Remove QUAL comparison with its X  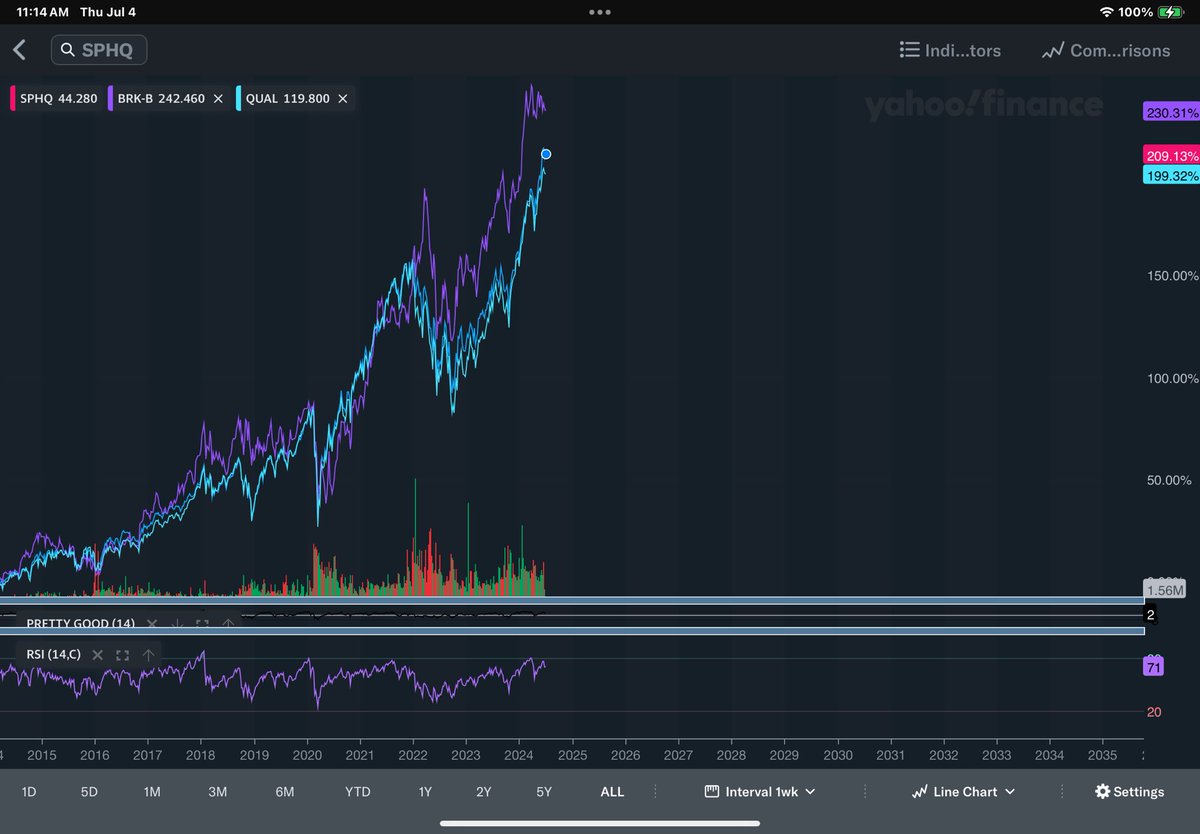coord(343,99)
